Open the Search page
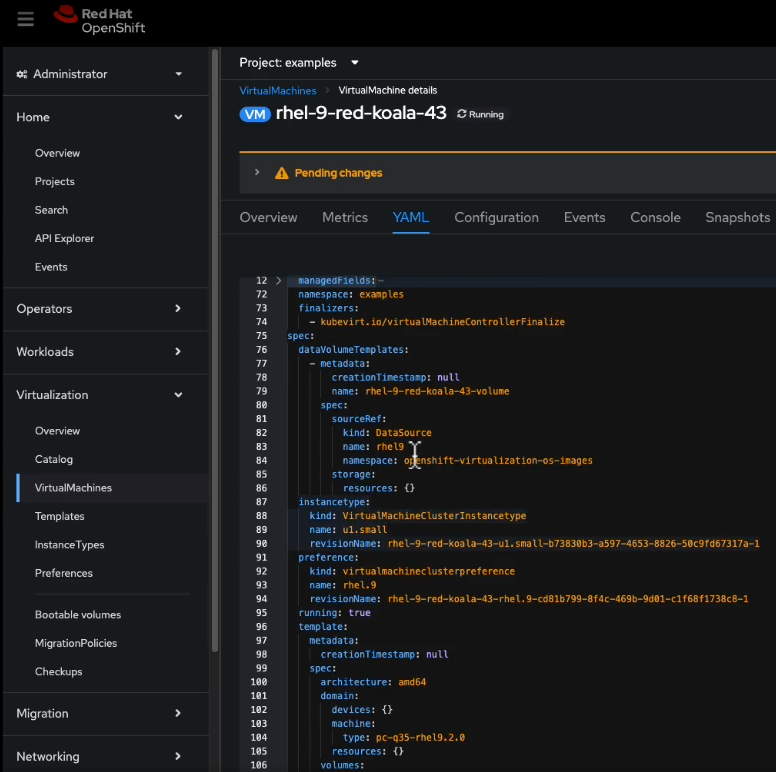Screen dimensions: 776x772 pyautogui.click(x=51, y=210)
